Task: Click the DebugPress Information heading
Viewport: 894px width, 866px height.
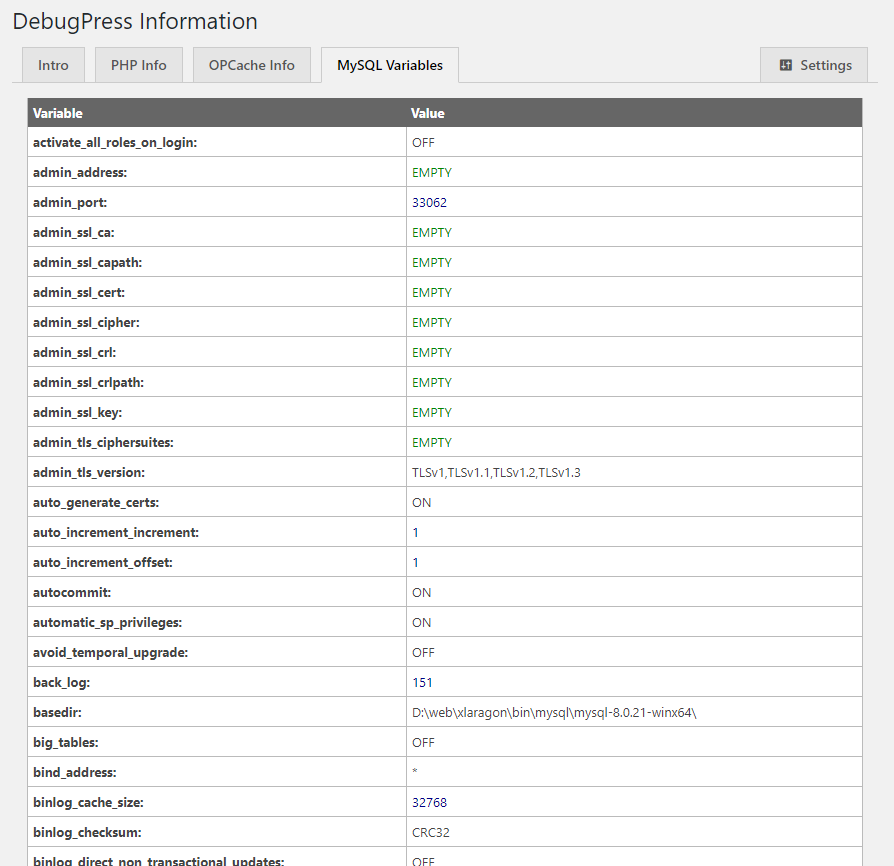Action: [x=135, y=21]
